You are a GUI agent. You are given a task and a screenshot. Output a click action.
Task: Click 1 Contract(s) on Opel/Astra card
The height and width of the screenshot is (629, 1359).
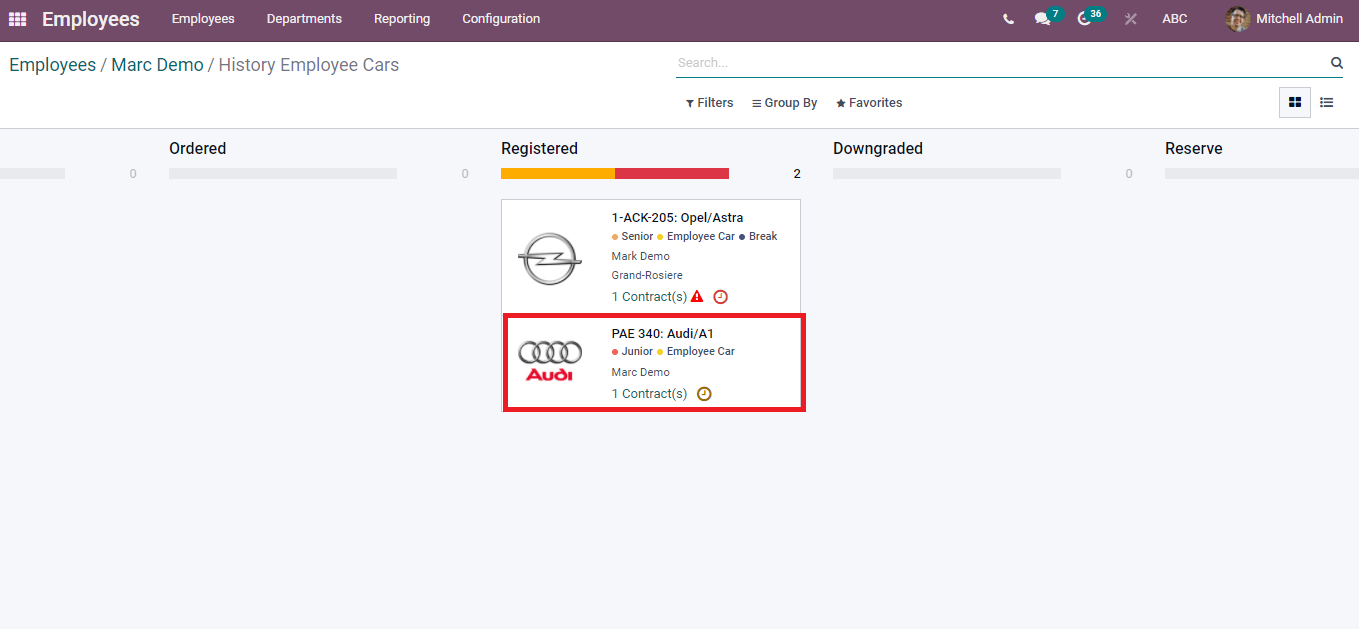[x=649, y=297]
